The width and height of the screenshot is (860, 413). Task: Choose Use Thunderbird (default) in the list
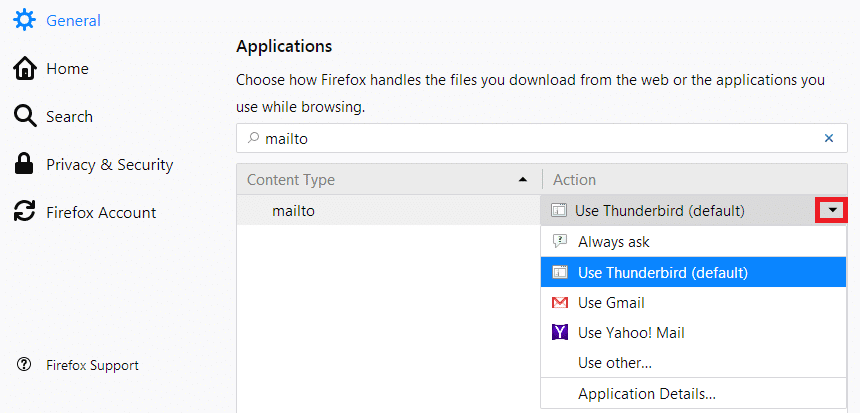pyautogui.click(x=663, y=272)
